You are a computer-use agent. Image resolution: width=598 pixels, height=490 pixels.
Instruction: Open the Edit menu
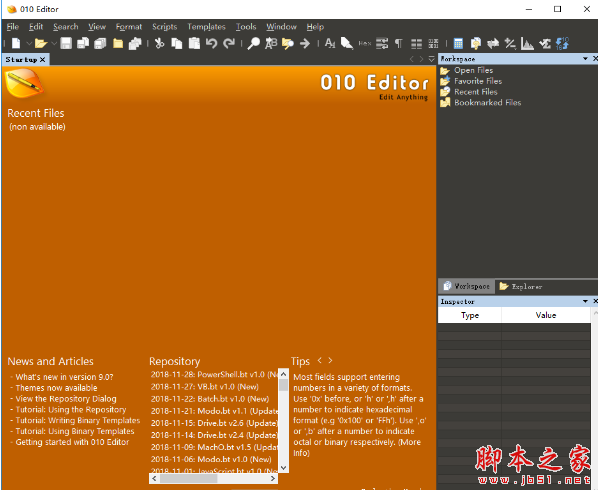point(36,27)
